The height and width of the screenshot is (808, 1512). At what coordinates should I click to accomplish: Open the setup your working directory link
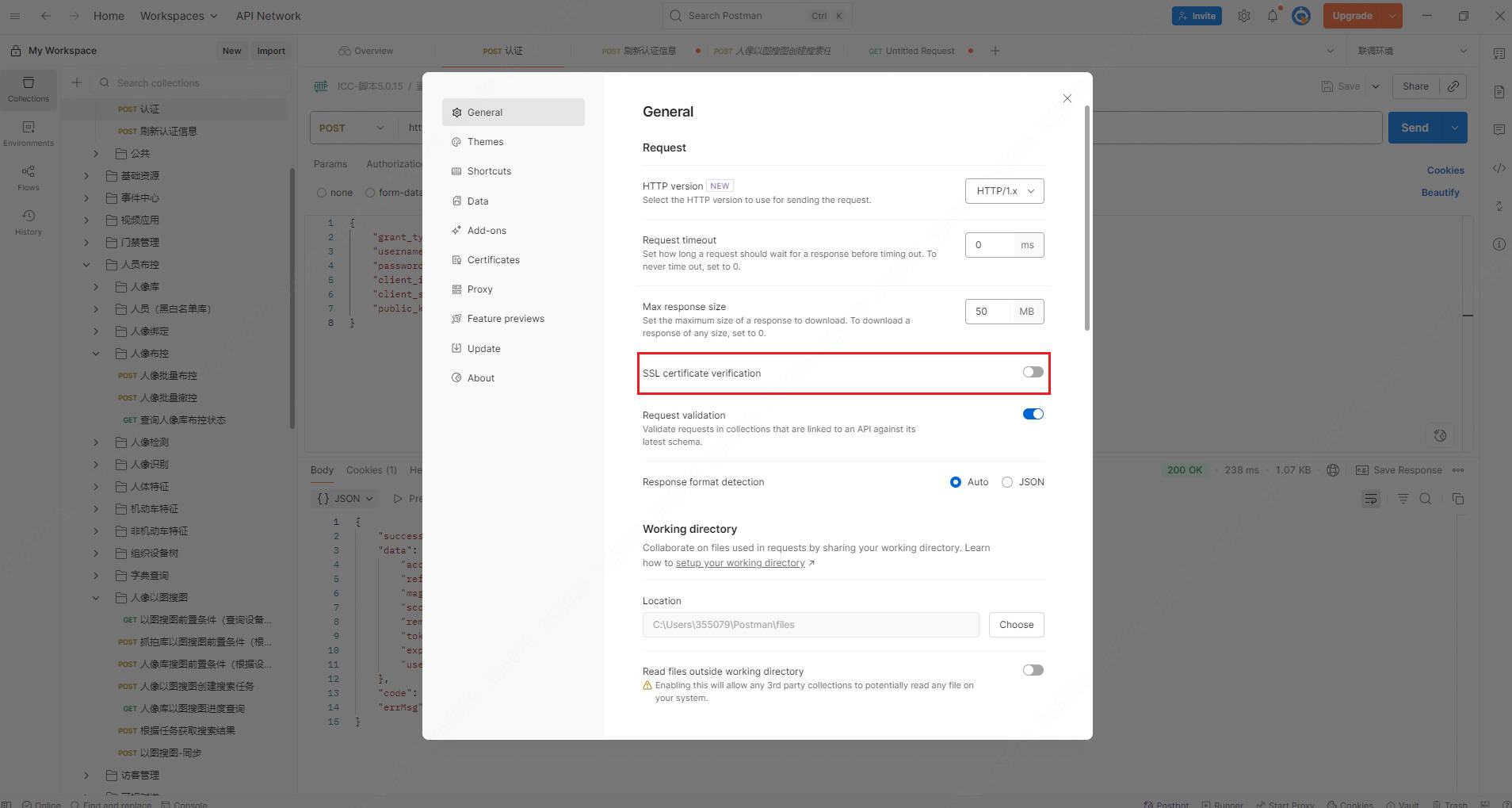[740, 563]
